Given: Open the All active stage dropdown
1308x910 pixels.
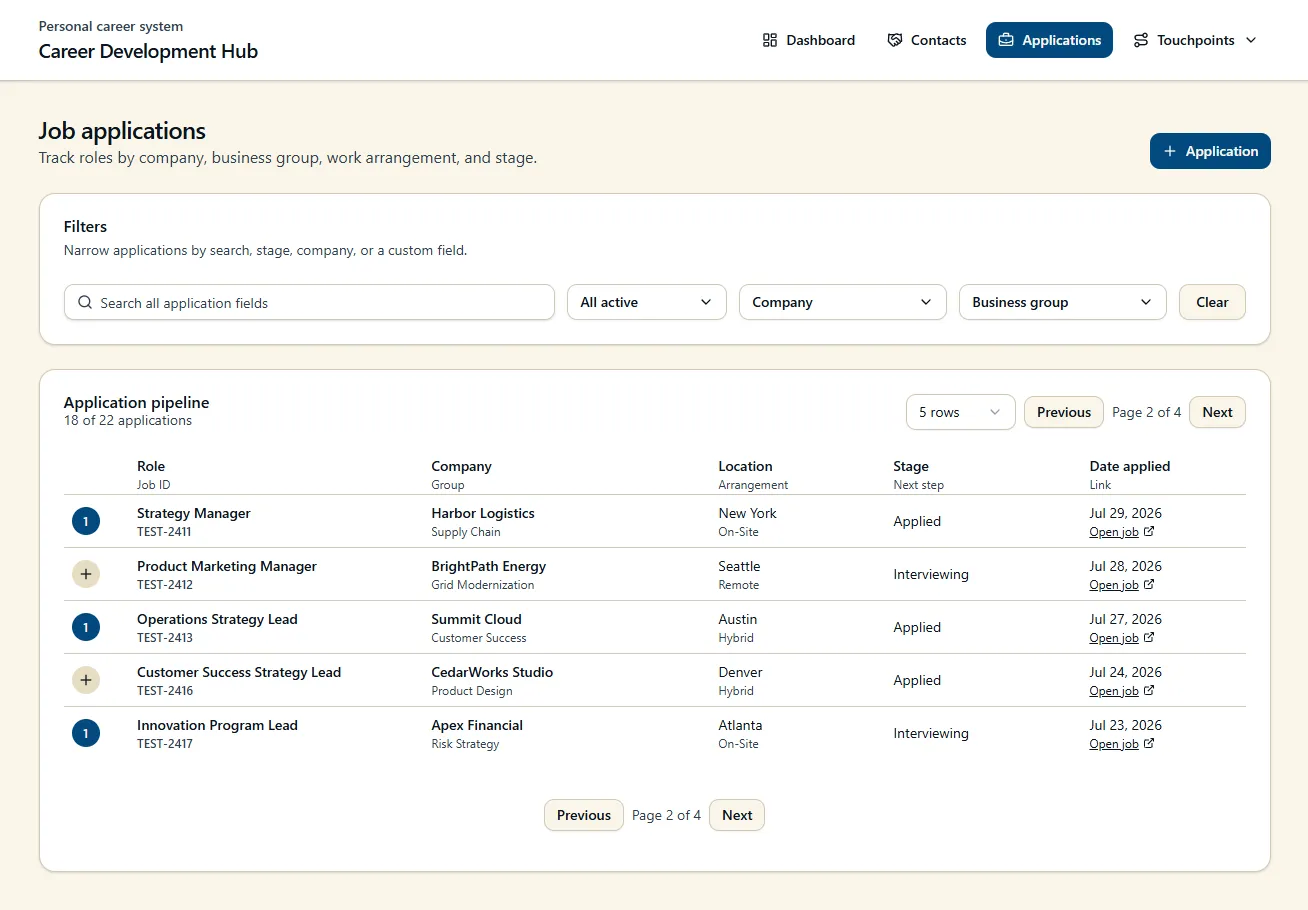Looking at the screenshot, I should [x=647, y=302].
